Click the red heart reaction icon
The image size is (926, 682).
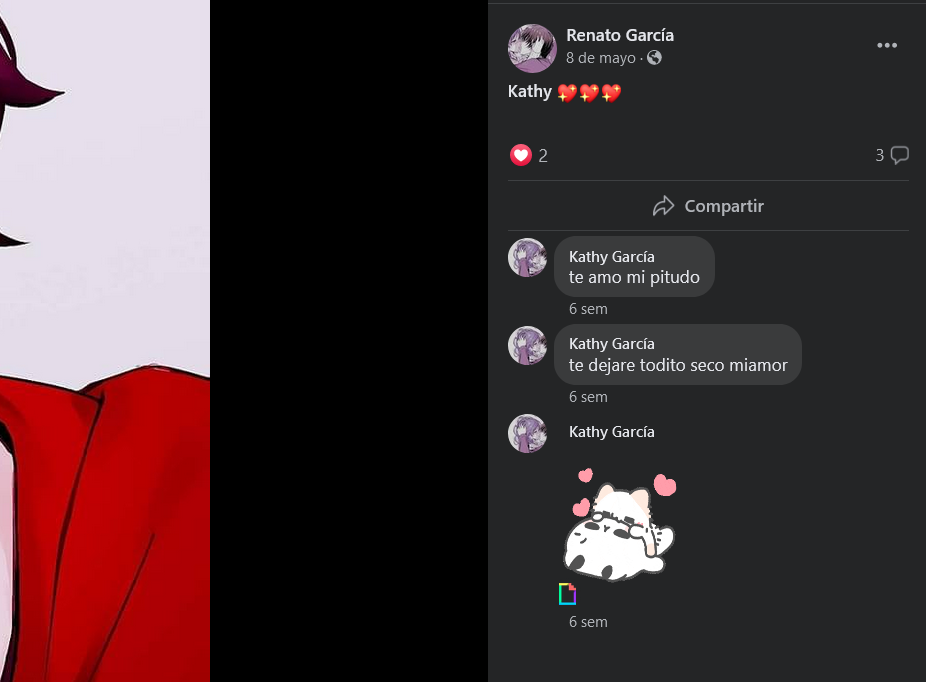click(x=520, y=155)
